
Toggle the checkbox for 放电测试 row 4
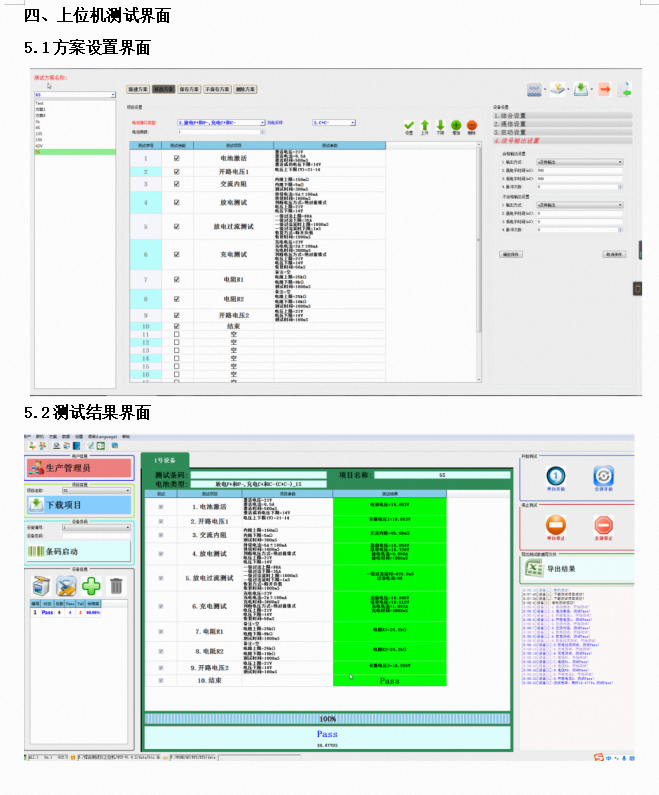click(x=177, y=203)
